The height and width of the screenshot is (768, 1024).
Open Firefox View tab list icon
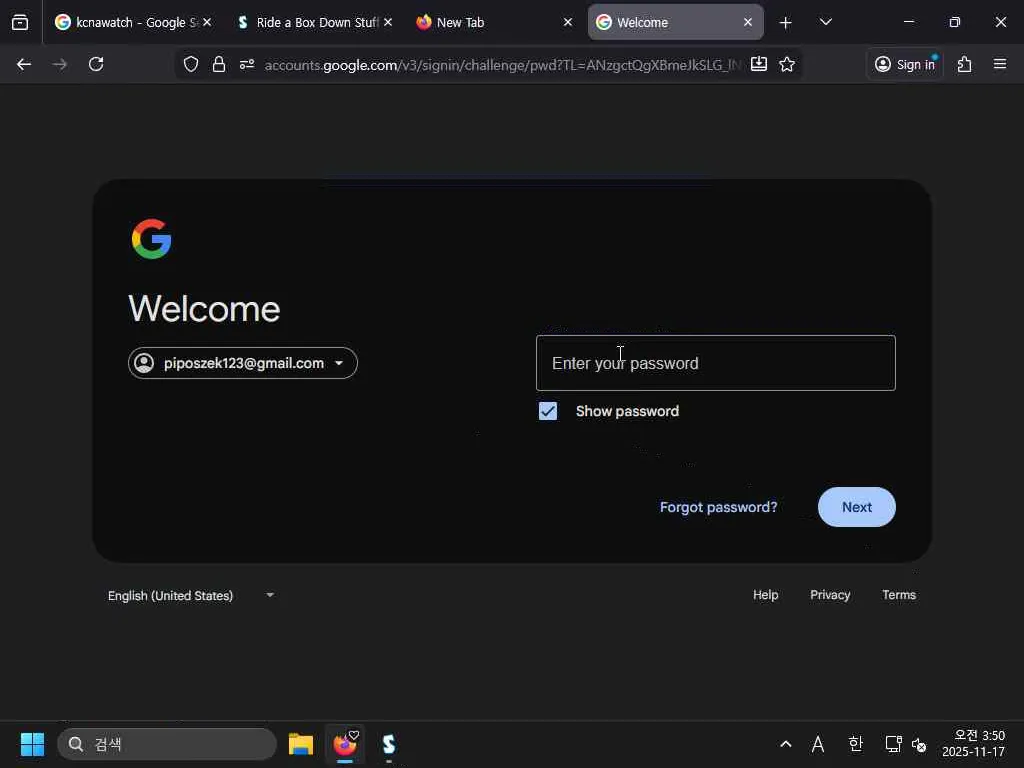pos(20,22)
